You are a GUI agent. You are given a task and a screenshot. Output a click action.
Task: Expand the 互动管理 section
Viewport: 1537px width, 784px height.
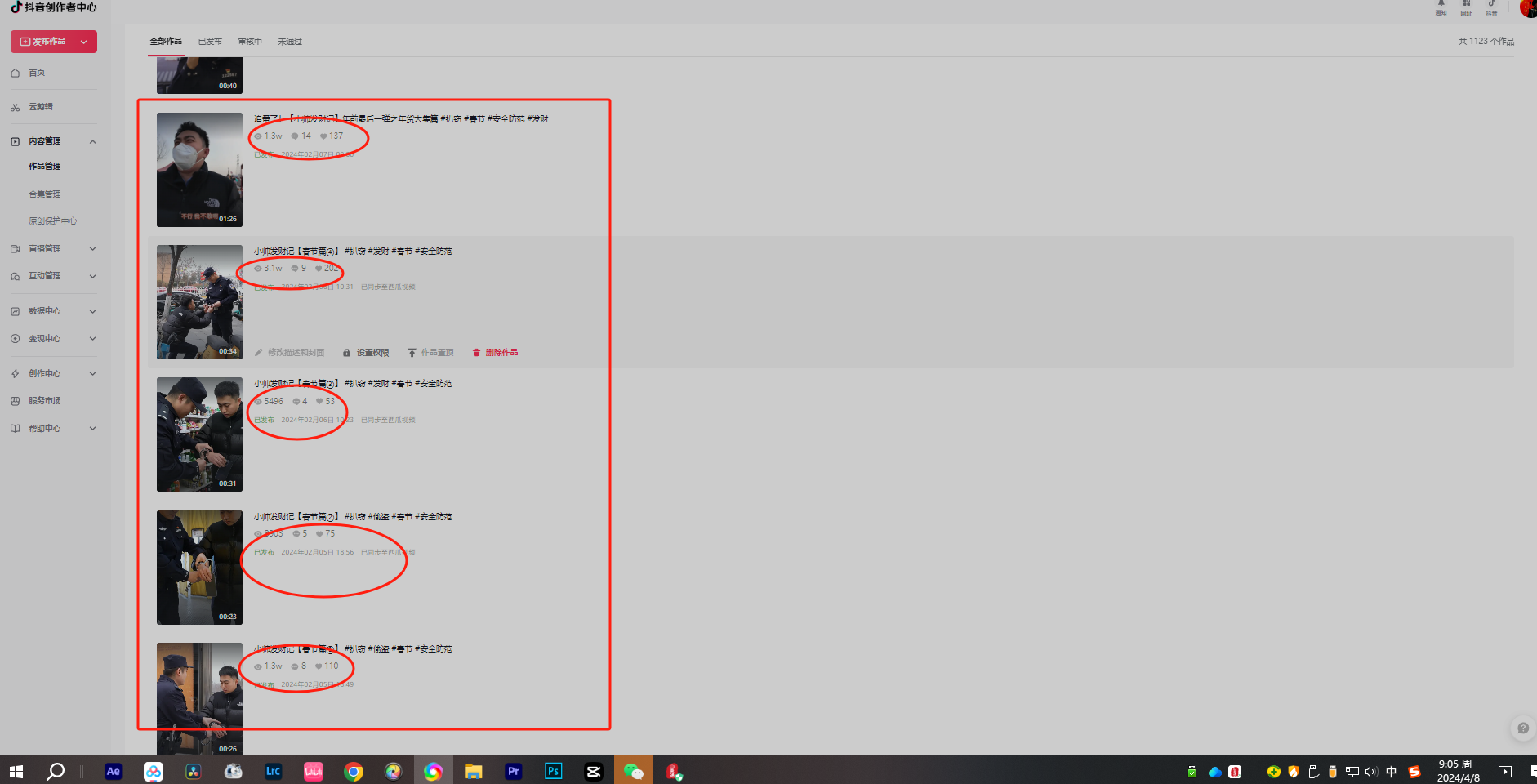pyautogui.click(x=92, y=276)
